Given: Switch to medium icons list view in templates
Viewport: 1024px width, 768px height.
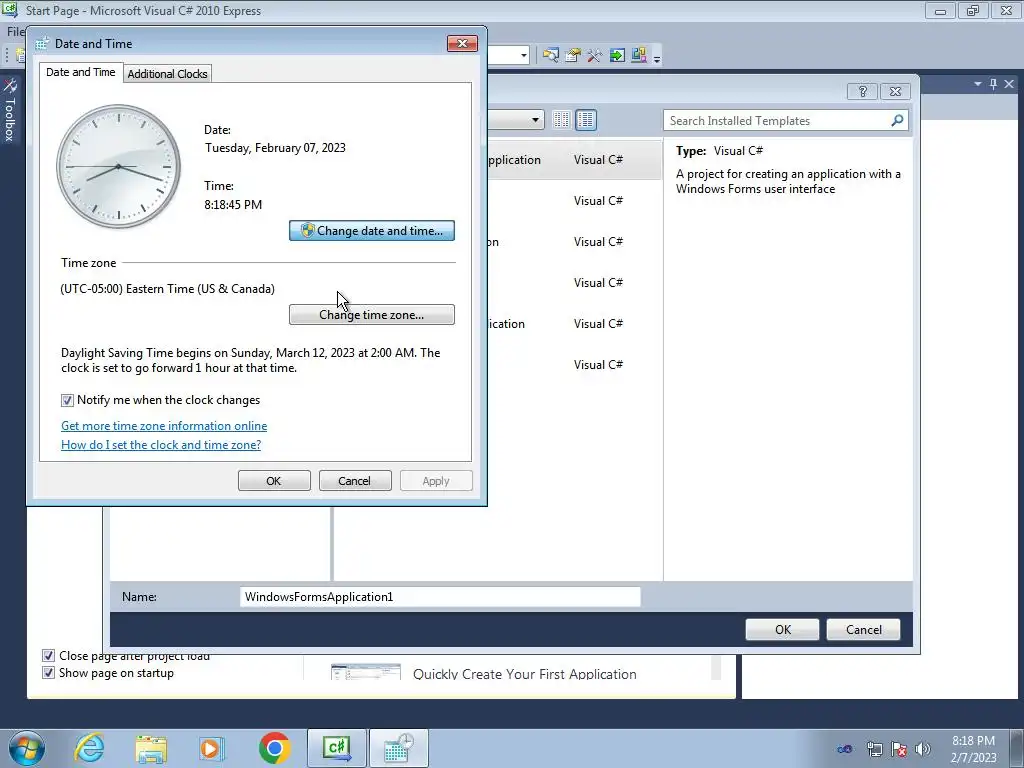Looking at the screenshot, I should tap(586, 120).
